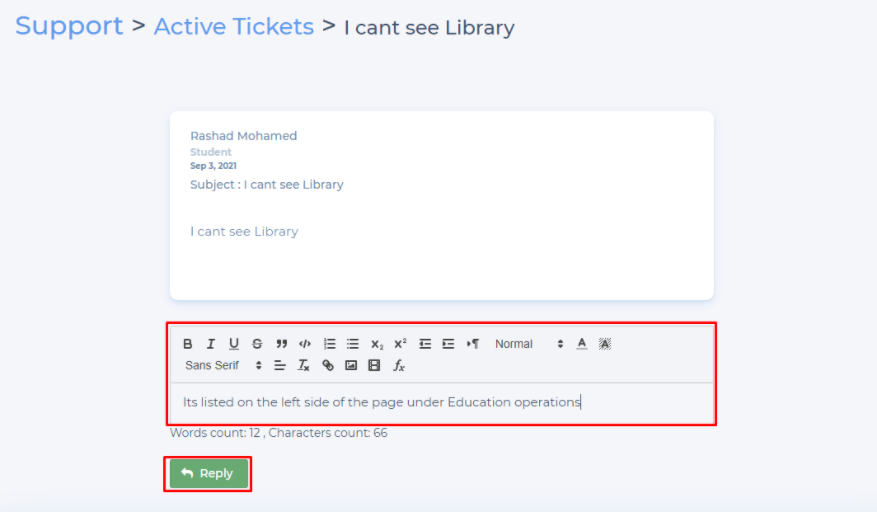
Task: Apply subscript formatting
Action: click(x=377, y=344)
